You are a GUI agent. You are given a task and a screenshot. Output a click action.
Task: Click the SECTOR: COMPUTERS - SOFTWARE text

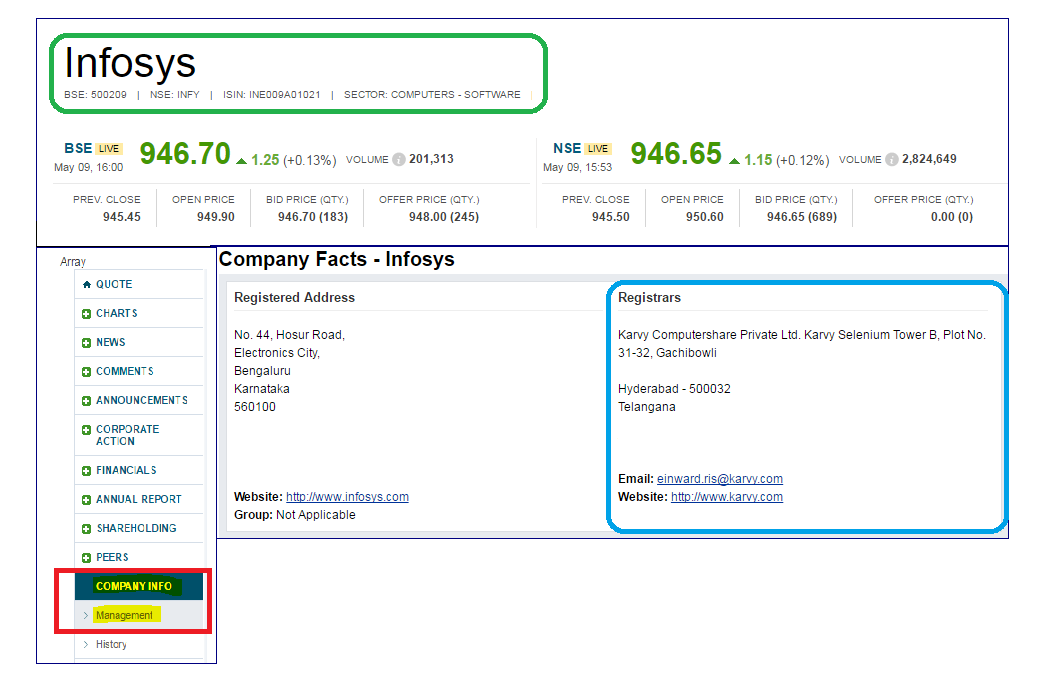click(x=432, y=95)
